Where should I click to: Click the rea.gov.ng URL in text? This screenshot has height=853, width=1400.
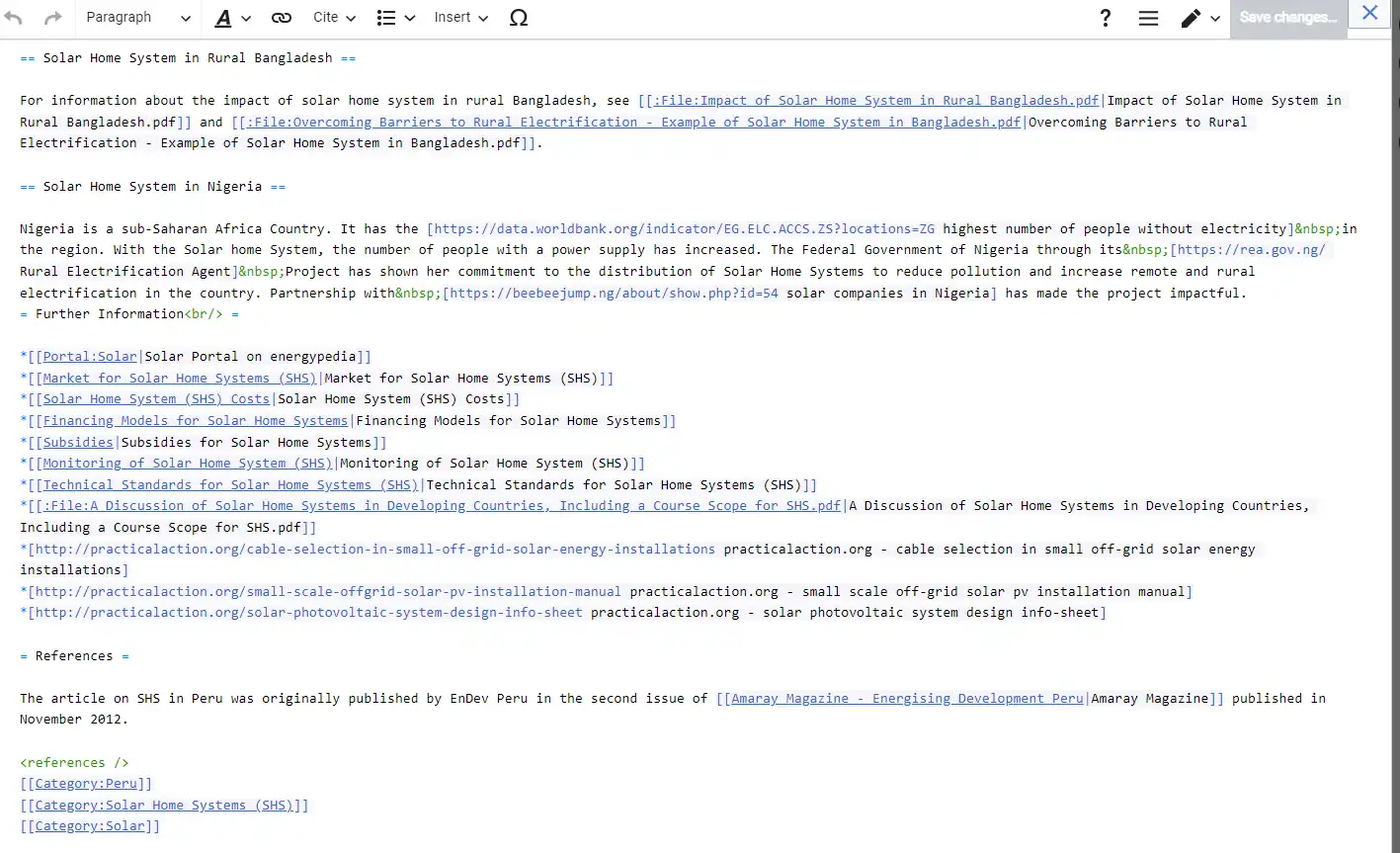tap(1251, 250)
